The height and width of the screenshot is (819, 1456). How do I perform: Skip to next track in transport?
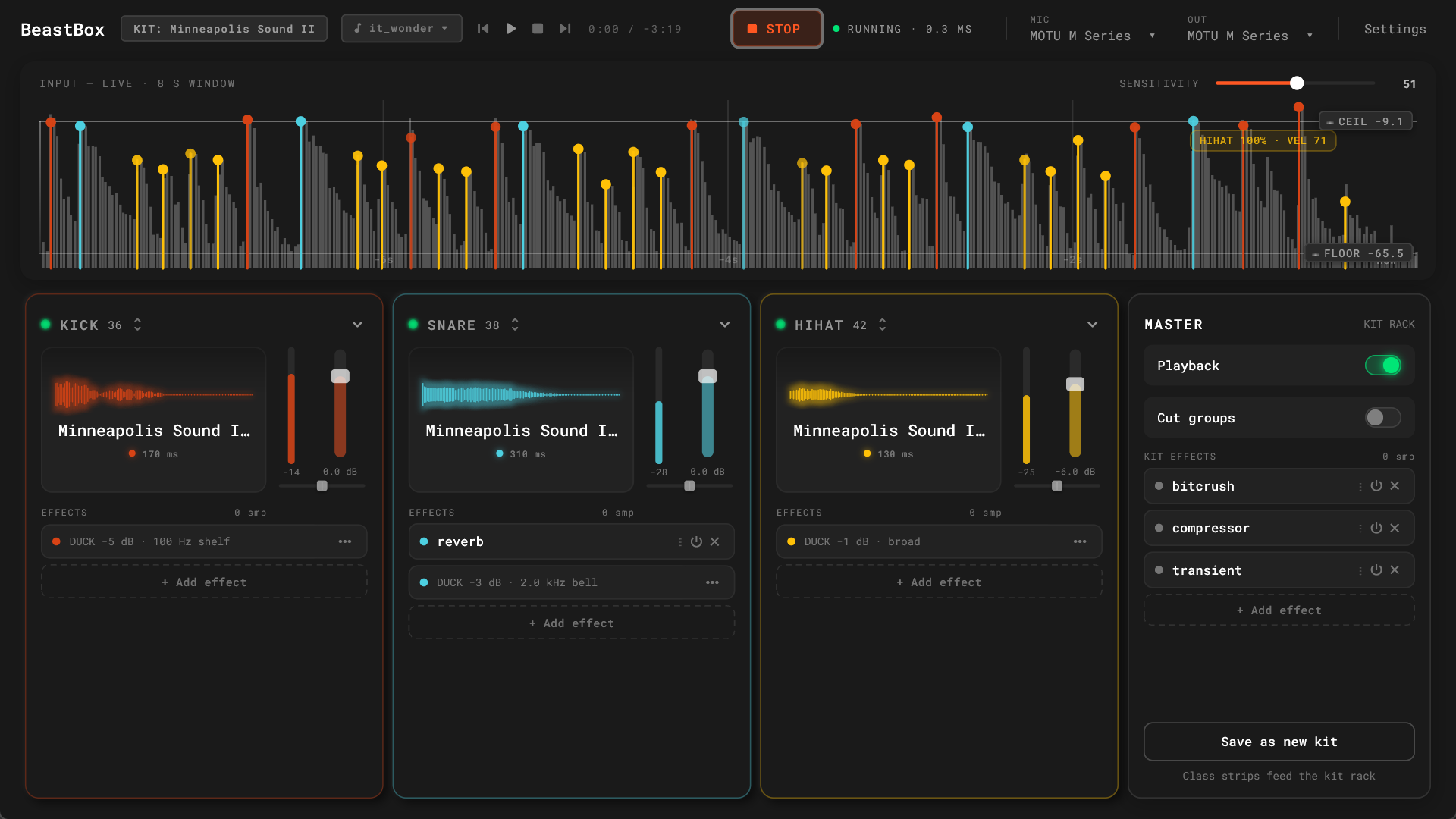(x=565, y=29)
